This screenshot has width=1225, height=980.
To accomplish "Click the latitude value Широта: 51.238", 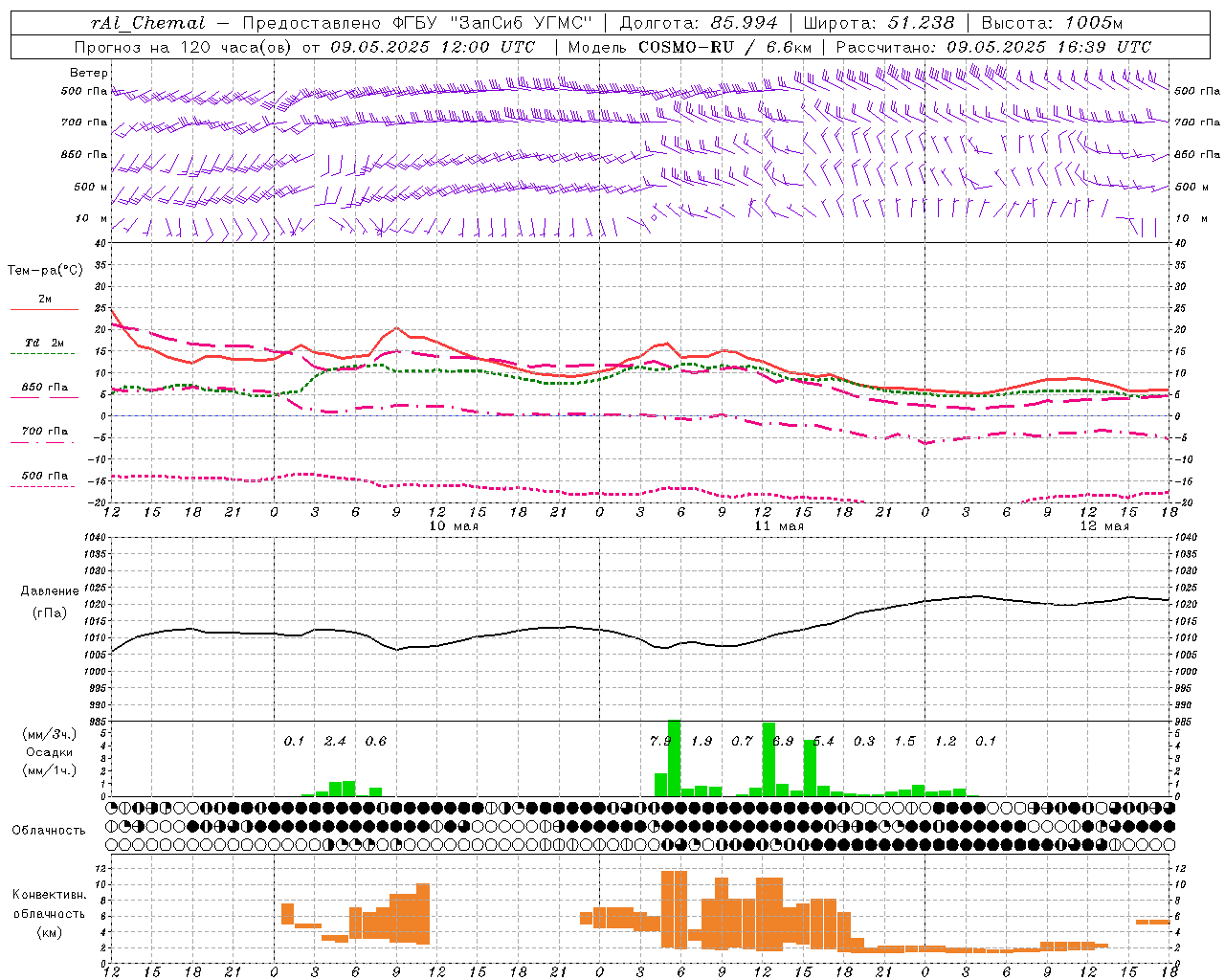I will [879, 22].
